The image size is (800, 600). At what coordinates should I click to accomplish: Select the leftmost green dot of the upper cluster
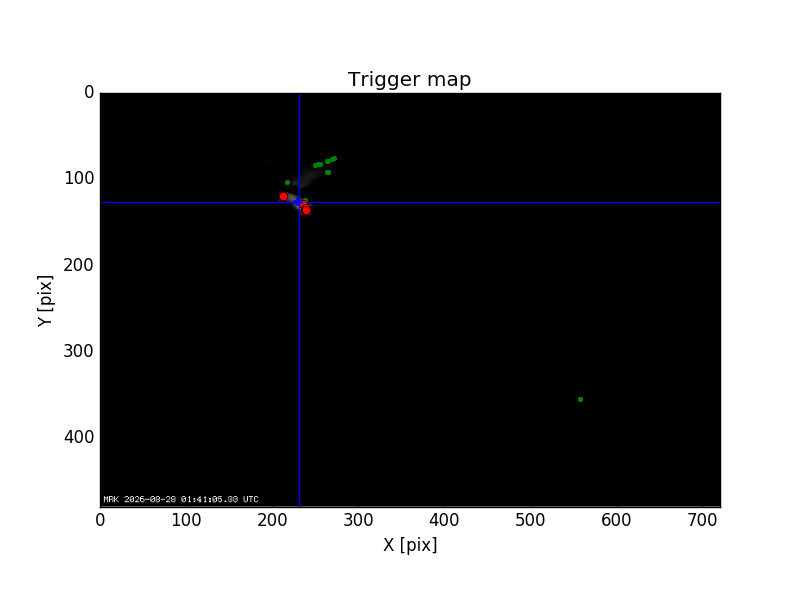click(x=315, y=165)
